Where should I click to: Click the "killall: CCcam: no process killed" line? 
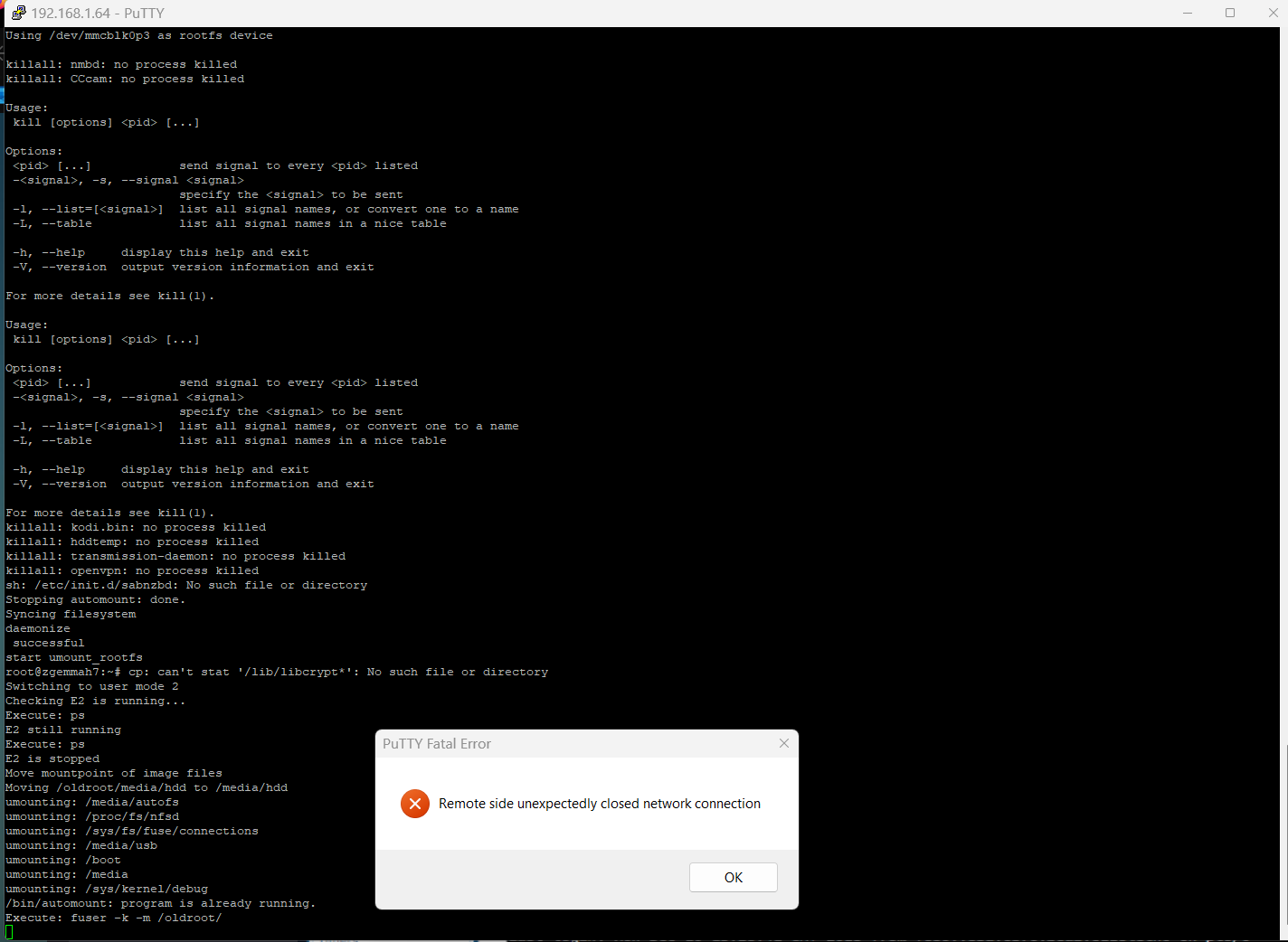click(125, 79)
